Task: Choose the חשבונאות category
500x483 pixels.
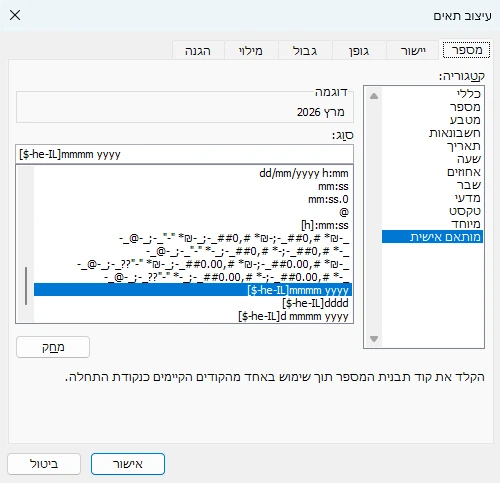Action: [x=432, y=133]
